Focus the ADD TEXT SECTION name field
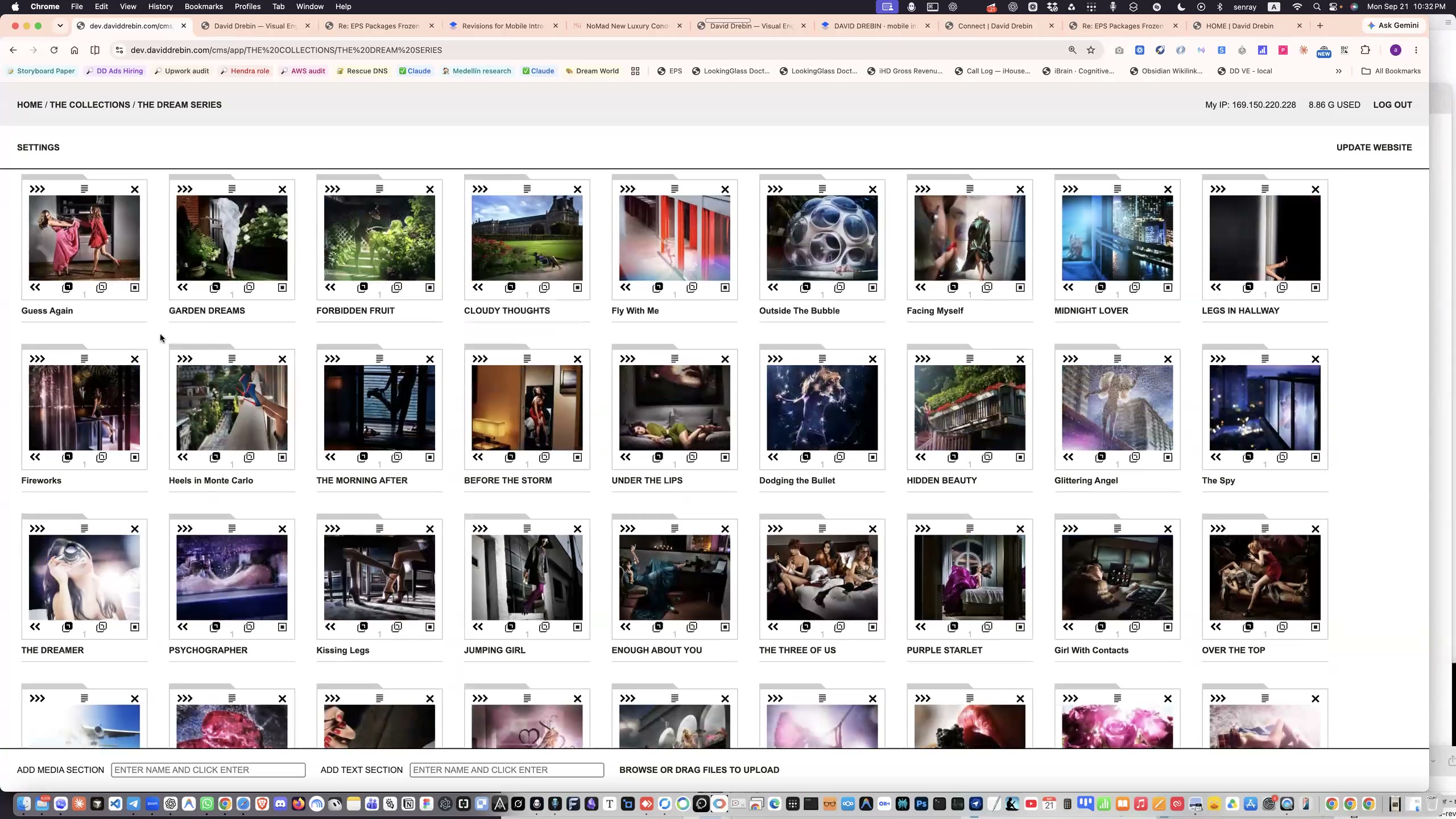Screen dimensions: 1456x819 [507, 770]
